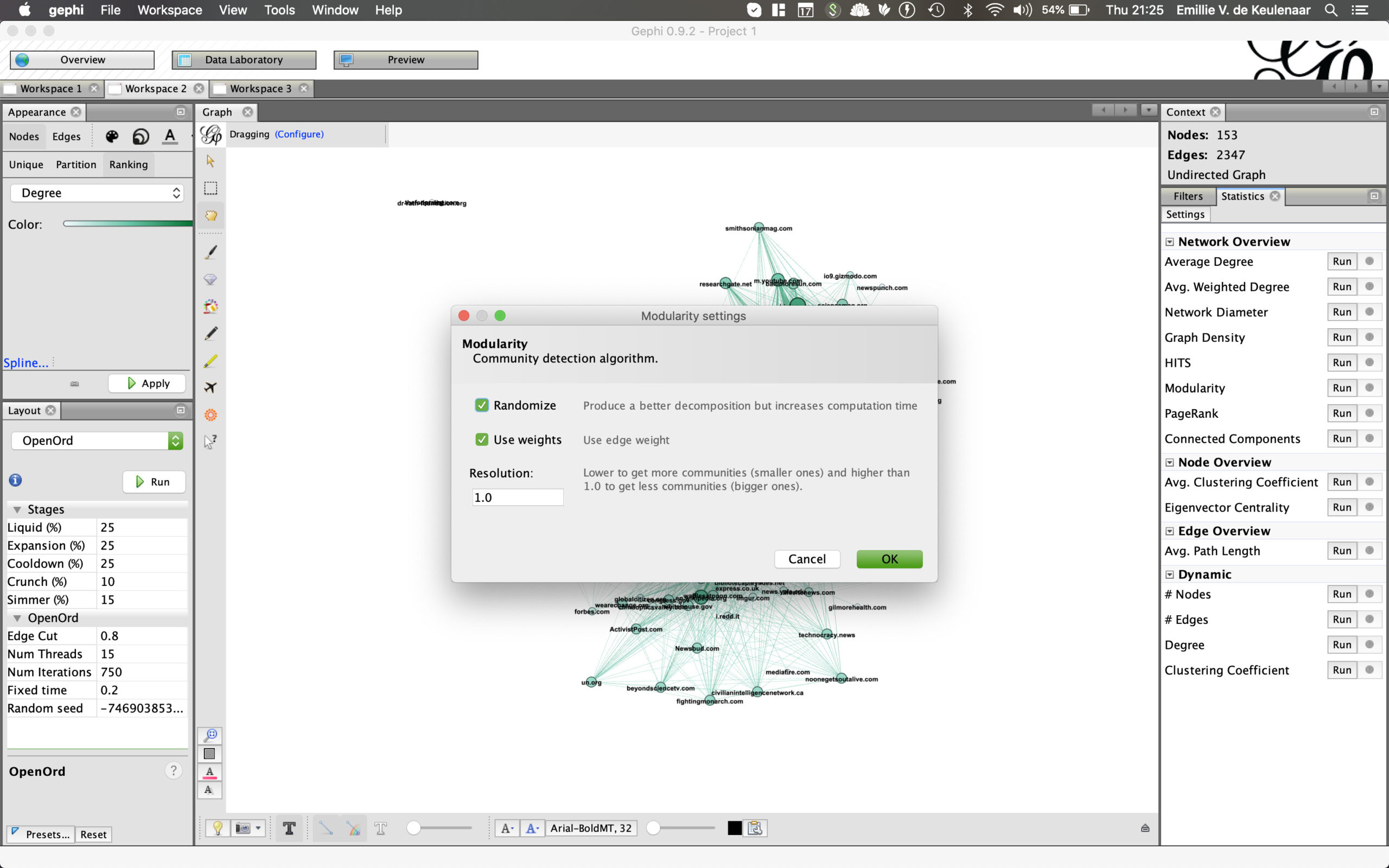This screenshot has width=1389, height=868.
Task: Select the size circles icon in Appearance
Action: 141,137
